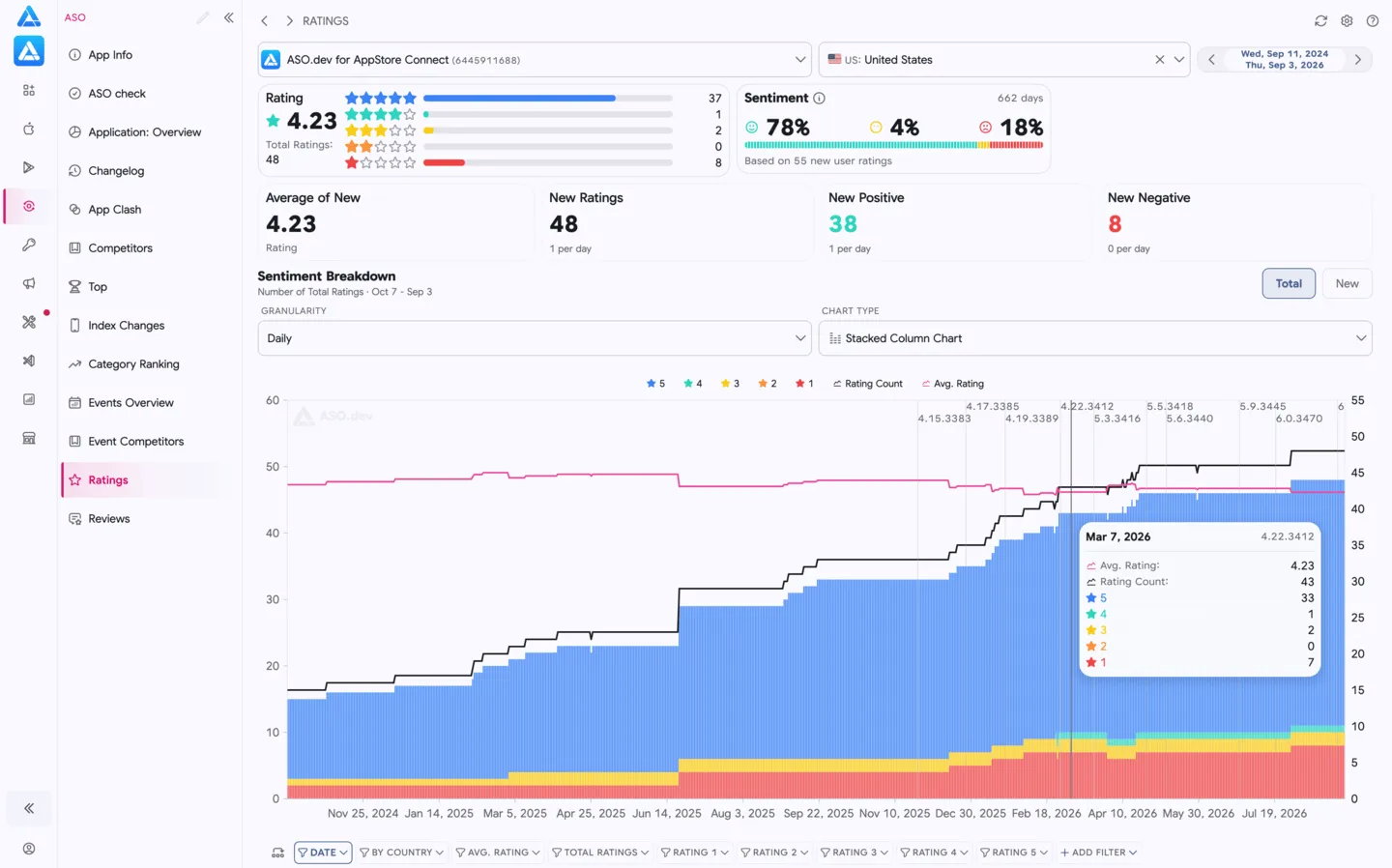
Task: Open the app selector dropdown
Action: (535, 59)
